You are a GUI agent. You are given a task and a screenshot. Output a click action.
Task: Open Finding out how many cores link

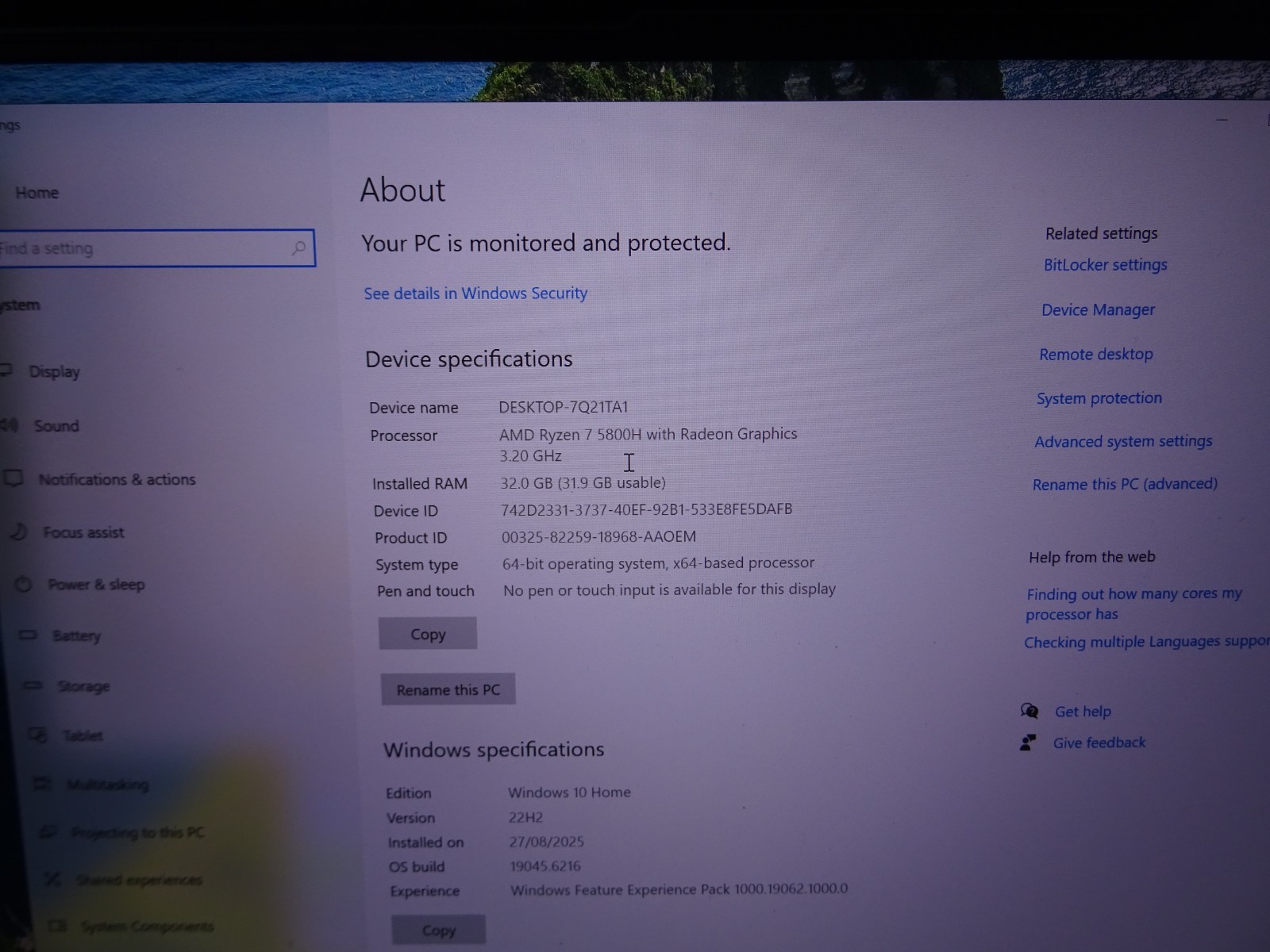tap(1133, 604)
